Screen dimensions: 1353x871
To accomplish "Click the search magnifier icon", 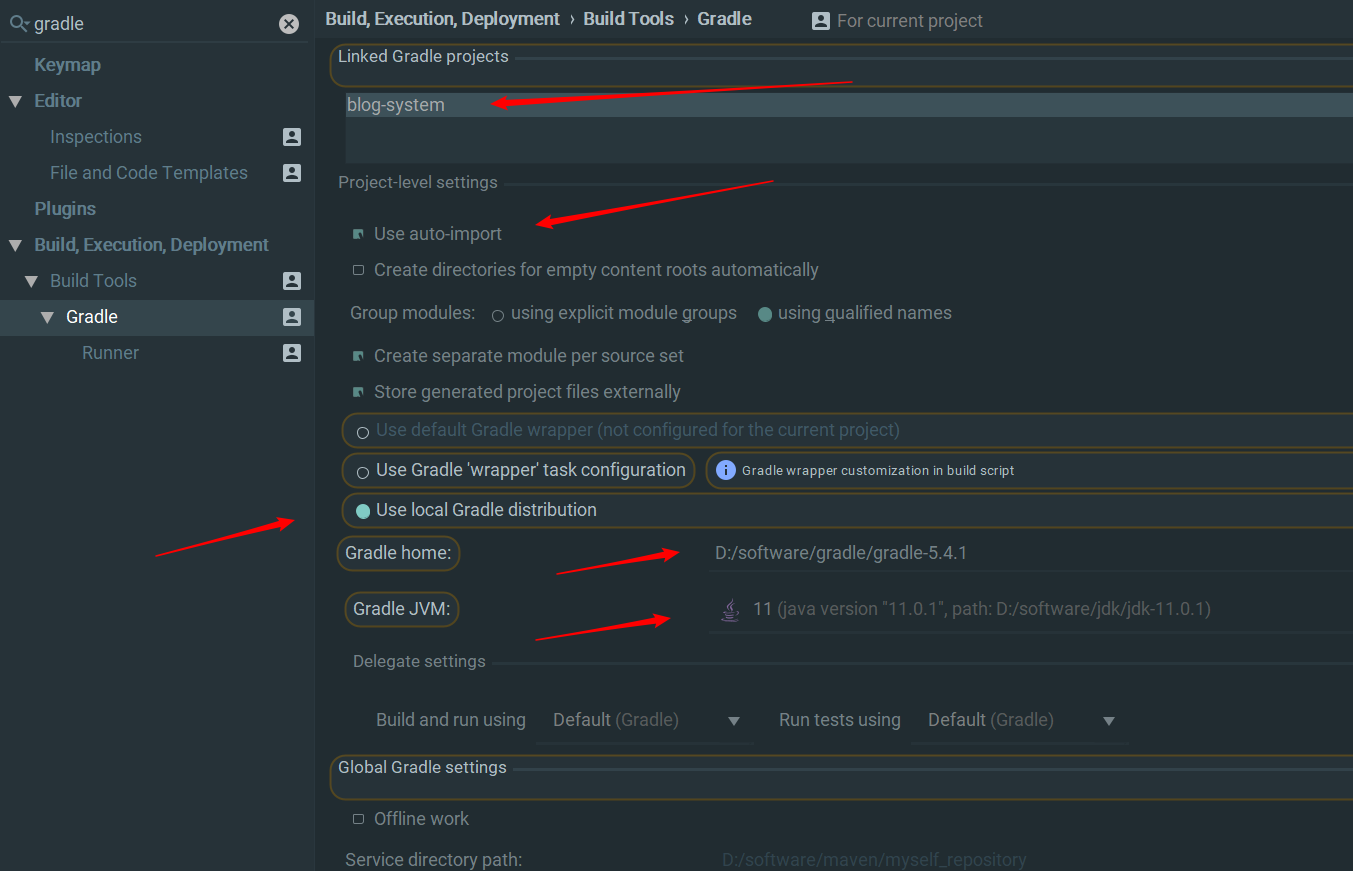I will (x=18, y=24).
